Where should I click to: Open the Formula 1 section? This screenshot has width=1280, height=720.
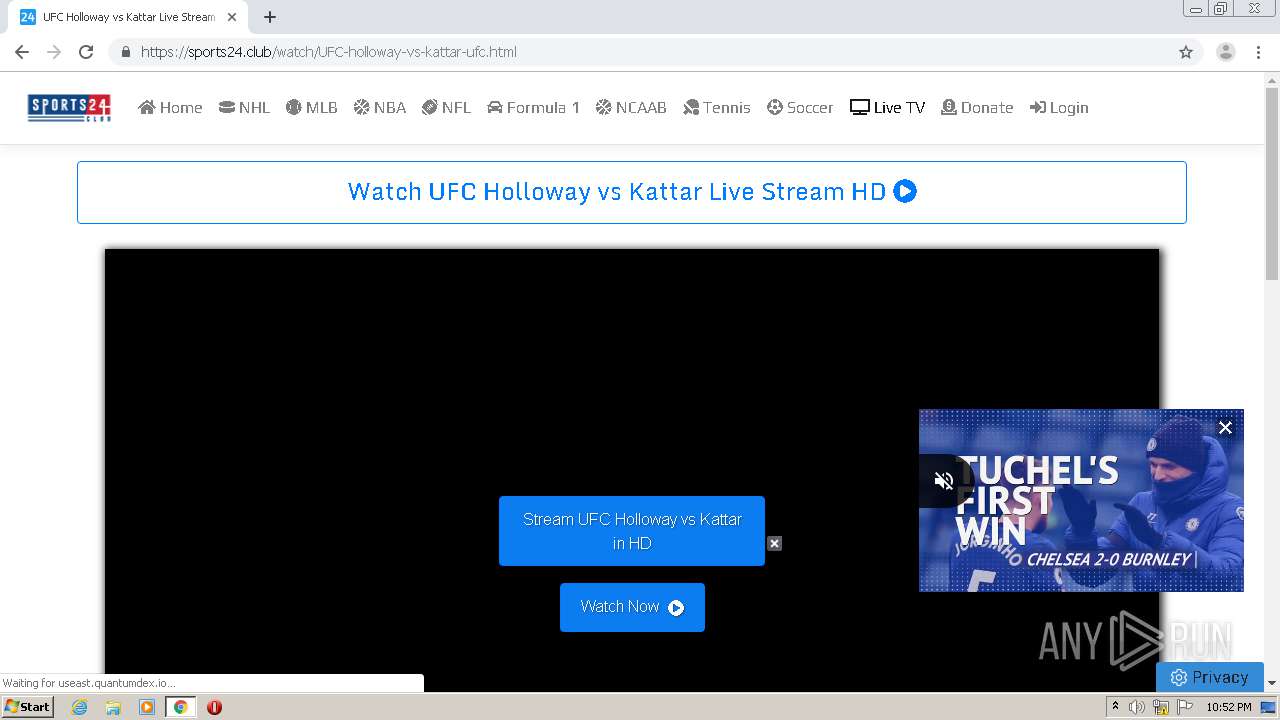(533, 108)
